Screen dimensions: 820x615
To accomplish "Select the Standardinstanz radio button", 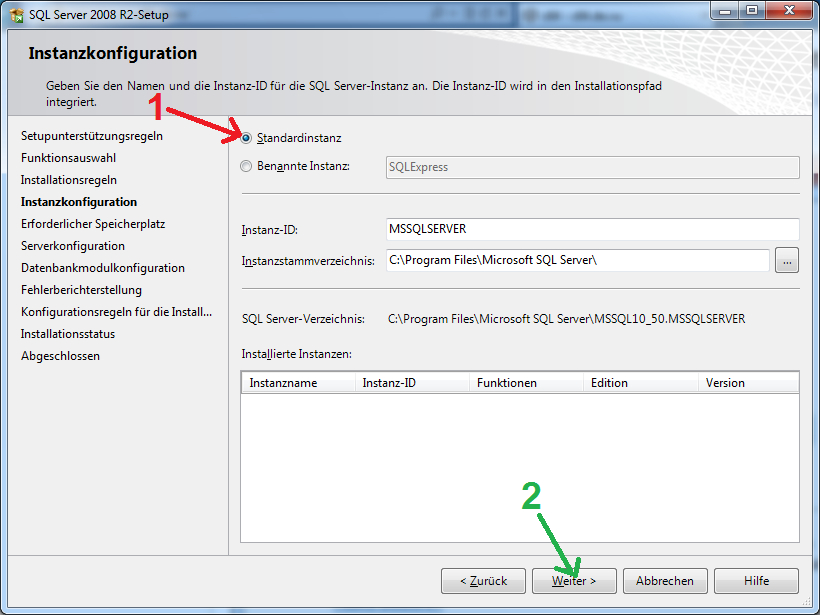I will click(246, 138).
